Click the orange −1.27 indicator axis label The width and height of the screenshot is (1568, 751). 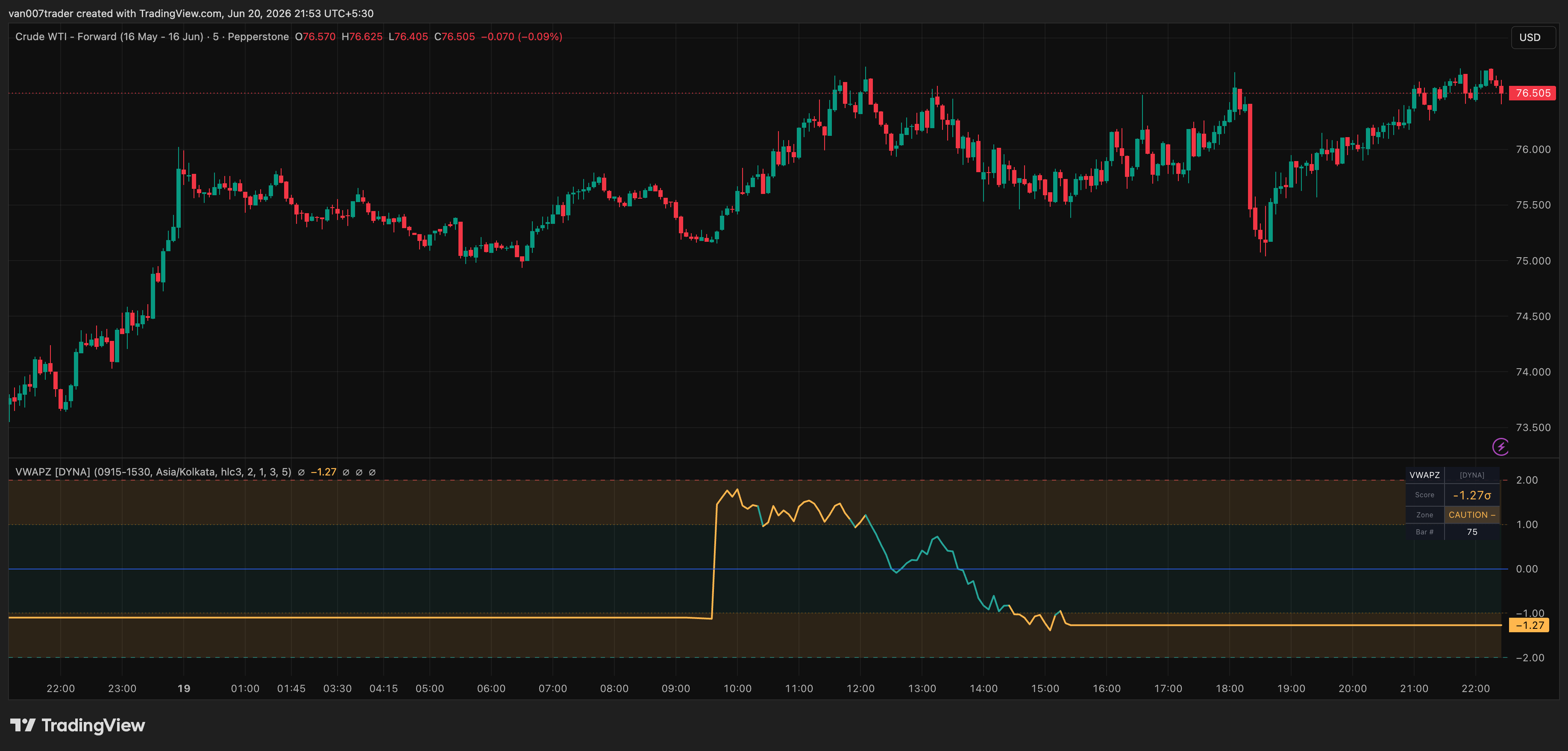pyautogui.click(x=1529, y=625)
